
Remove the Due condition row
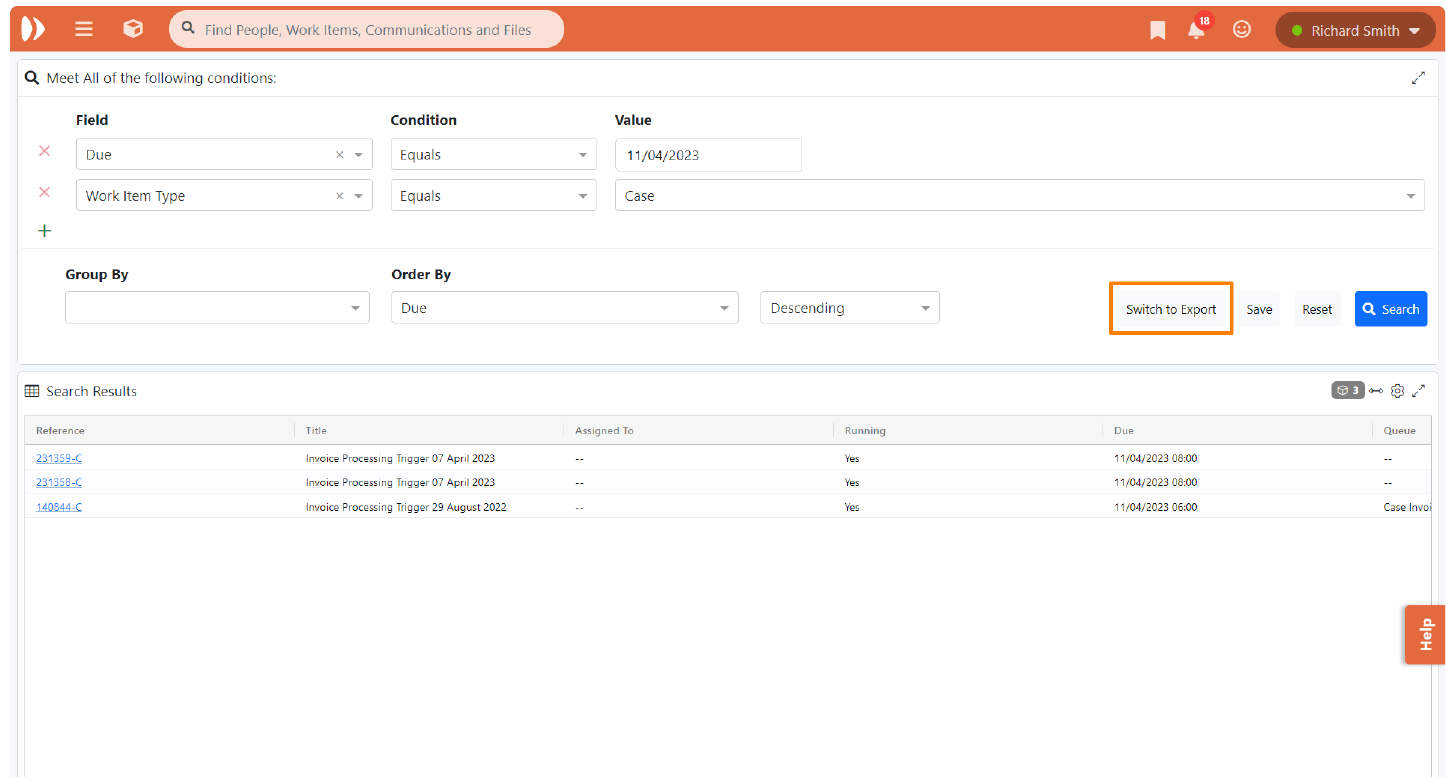pos(44,152)
